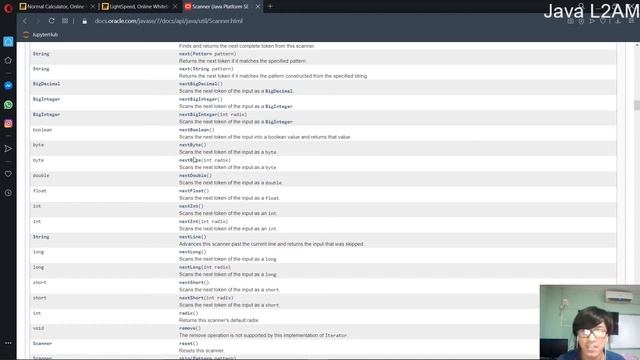Open the next(String pattern) method link
Viewport: 640px width, 360px height.
[206, 69]
